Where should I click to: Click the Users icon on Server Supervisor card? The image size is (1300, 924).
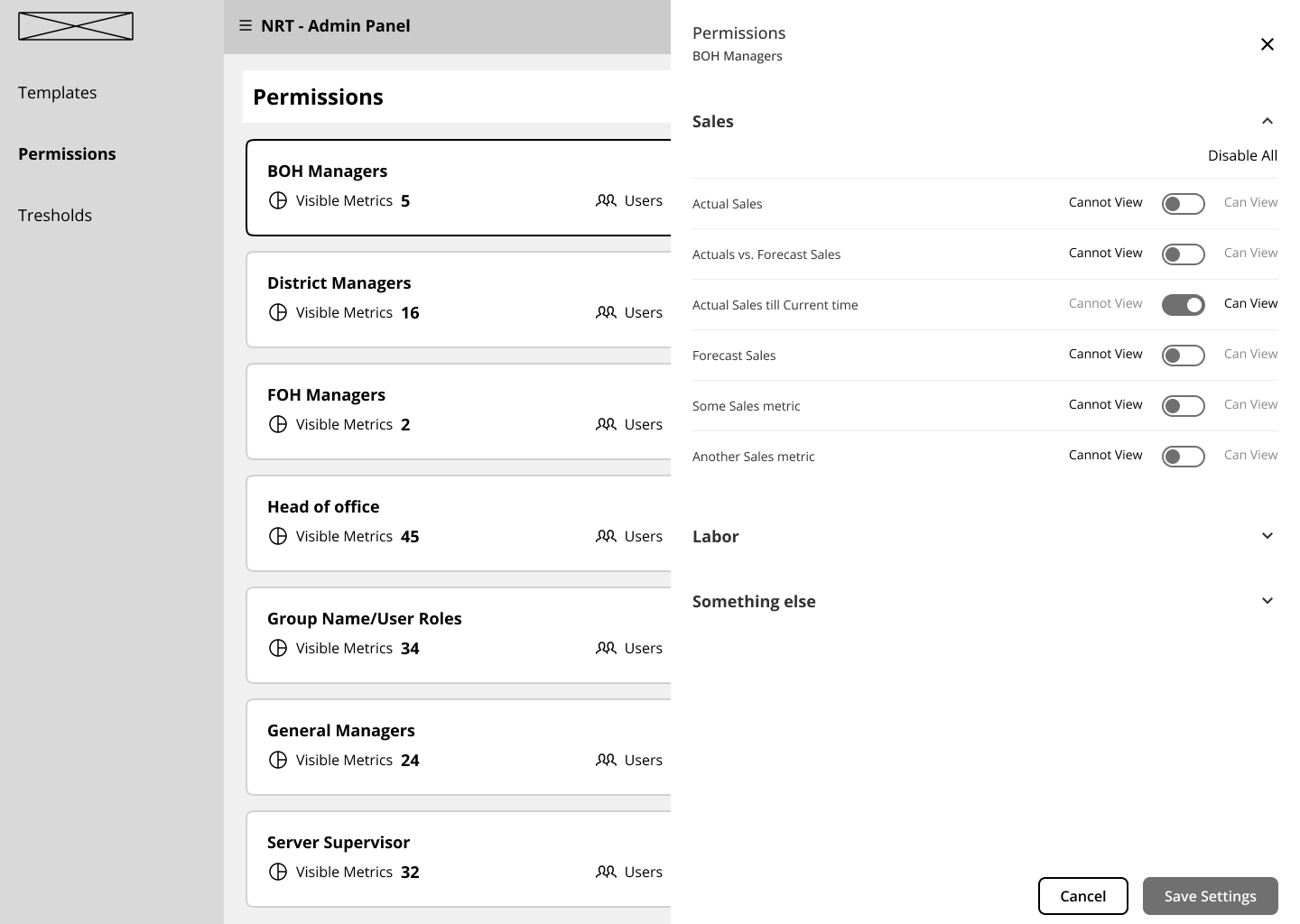pyautogui.click(x=606, y=872)
